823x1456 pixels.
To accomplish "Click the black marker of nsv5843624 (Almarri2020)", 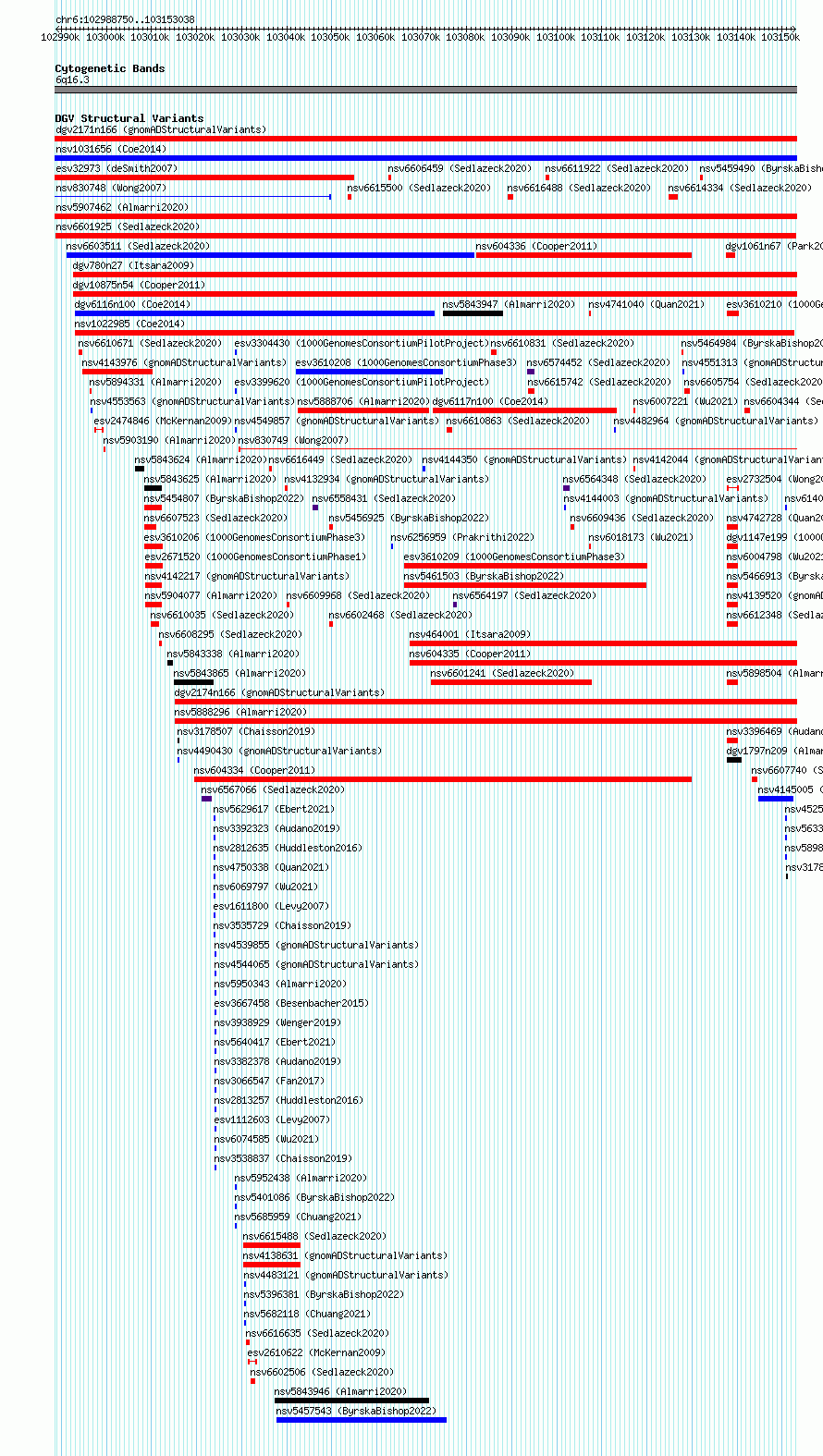I will [140, 469].
